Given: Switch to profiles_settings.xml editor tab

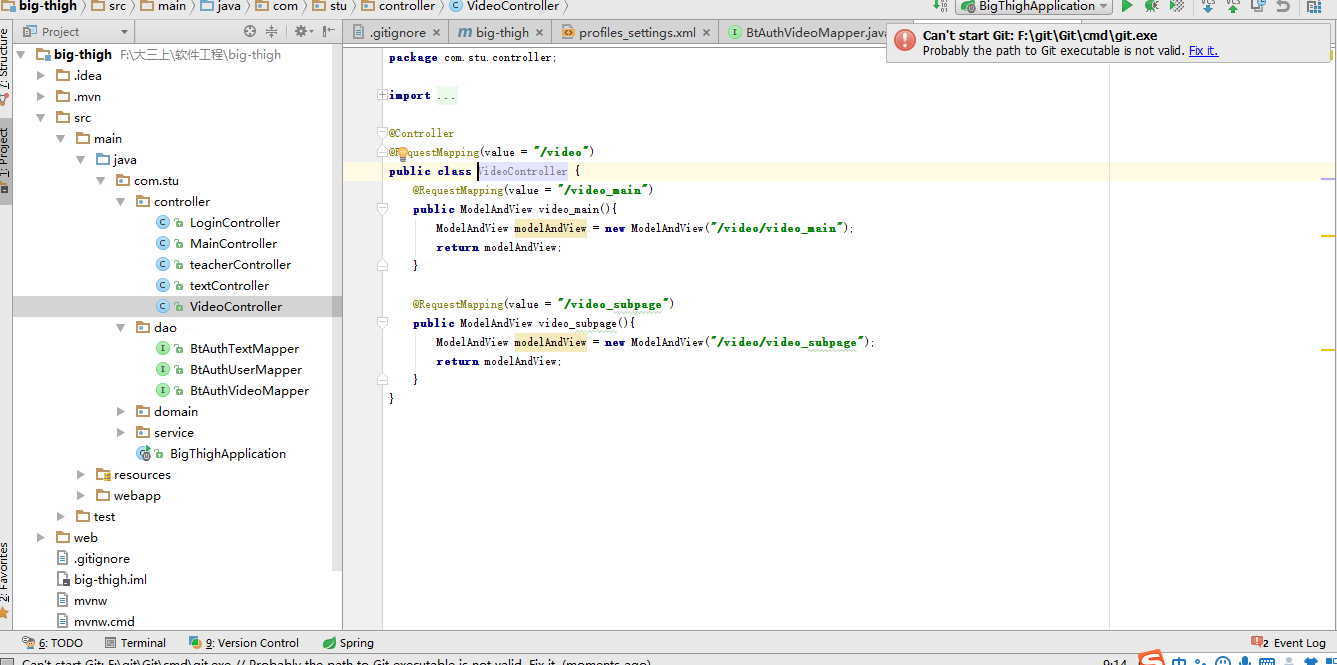Looking at the screenshot, I should (x=636, y=33).
